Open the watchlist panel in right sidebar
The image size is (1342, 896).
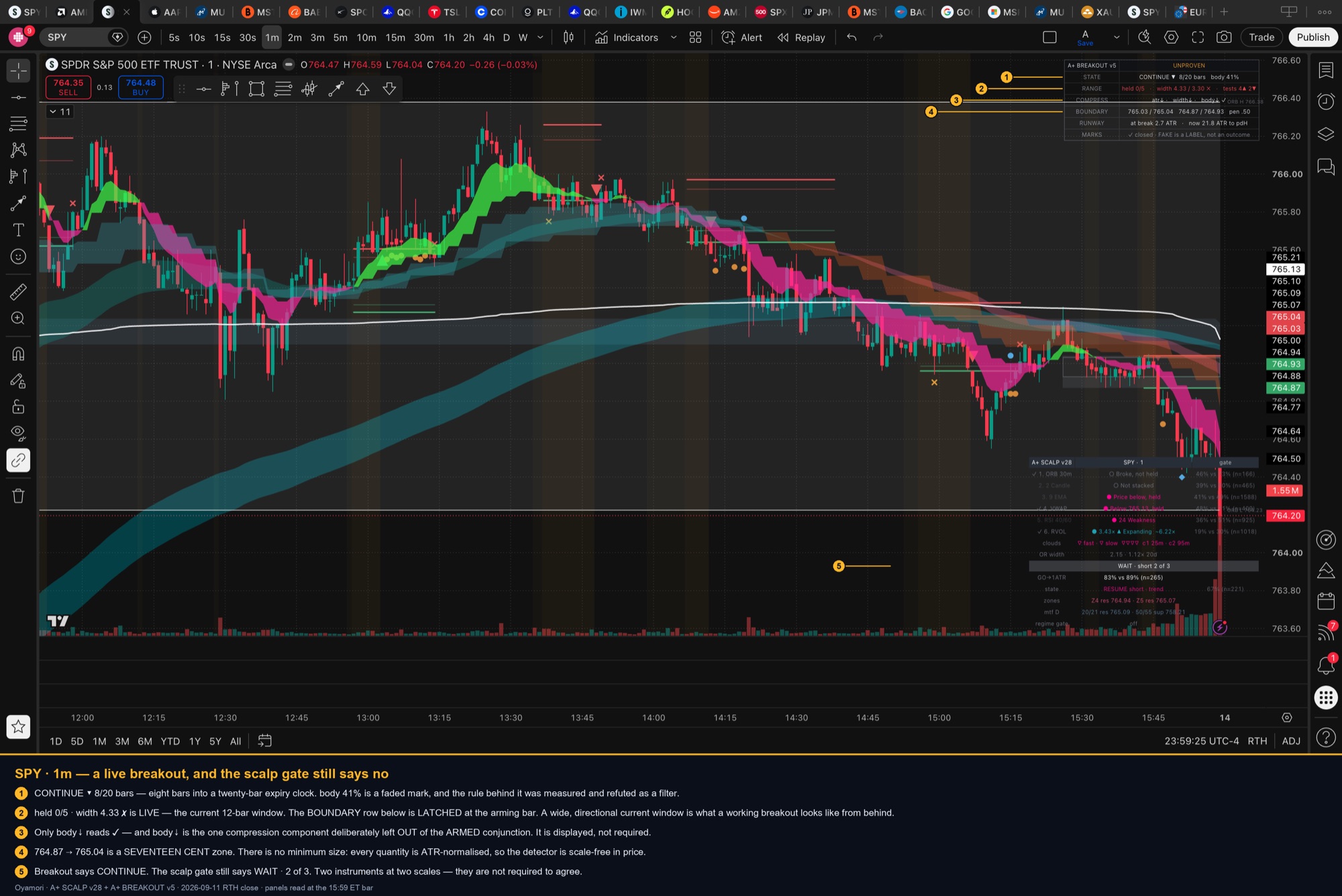click(1326, 70)
